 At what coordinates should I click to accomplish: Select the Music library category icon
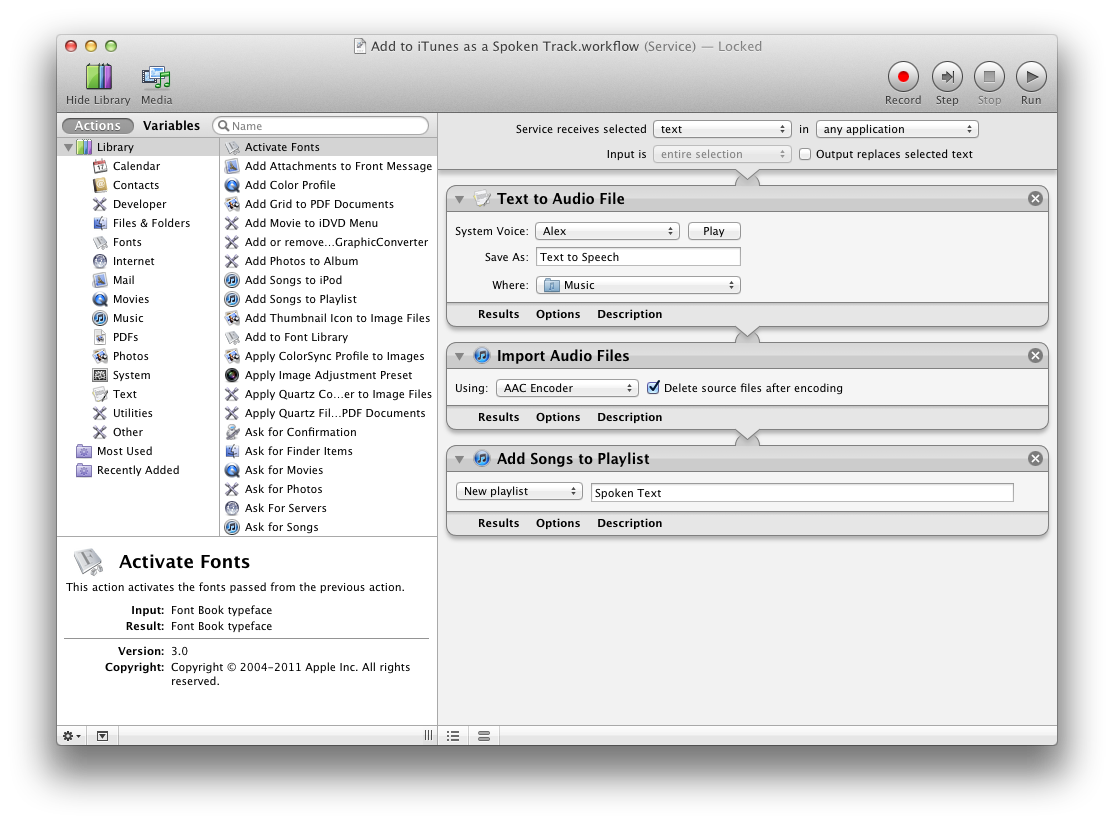point(100,318)
